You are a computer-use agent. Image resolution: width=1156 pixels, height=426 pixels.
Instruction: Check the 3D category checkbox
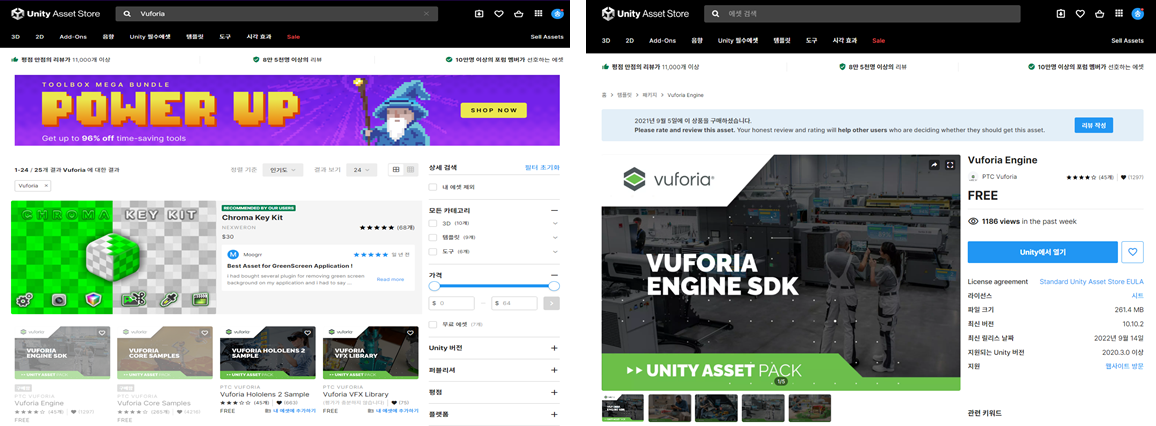tap(433, 223)
